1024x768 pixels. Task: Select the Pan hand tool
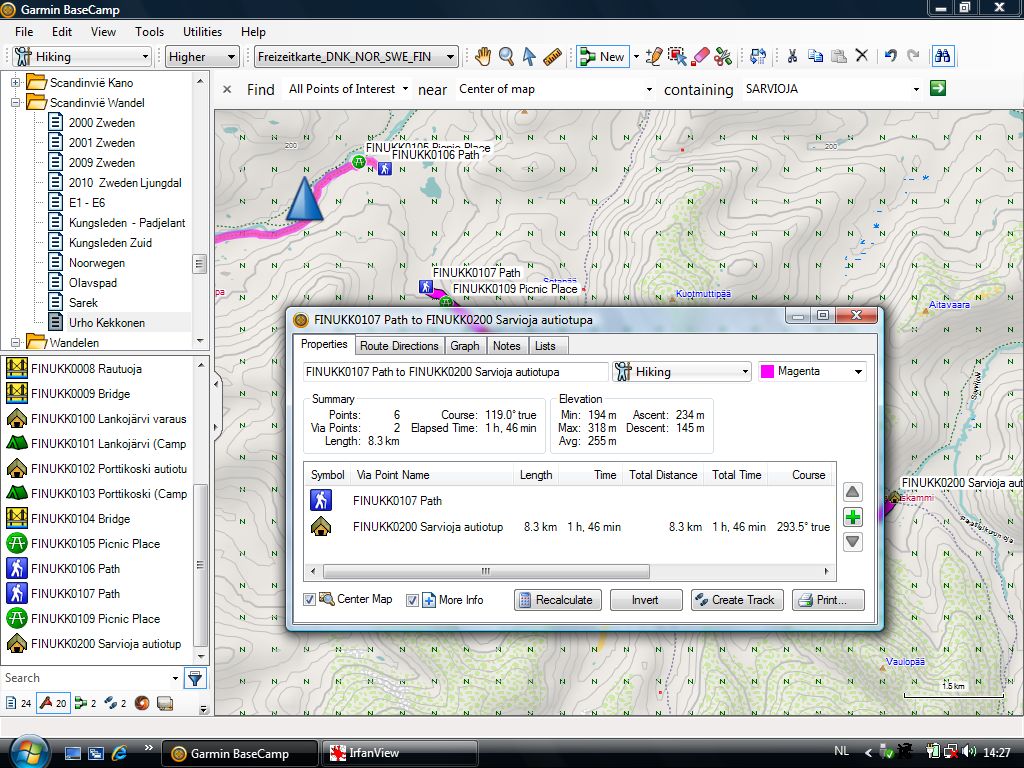[483, 57]
